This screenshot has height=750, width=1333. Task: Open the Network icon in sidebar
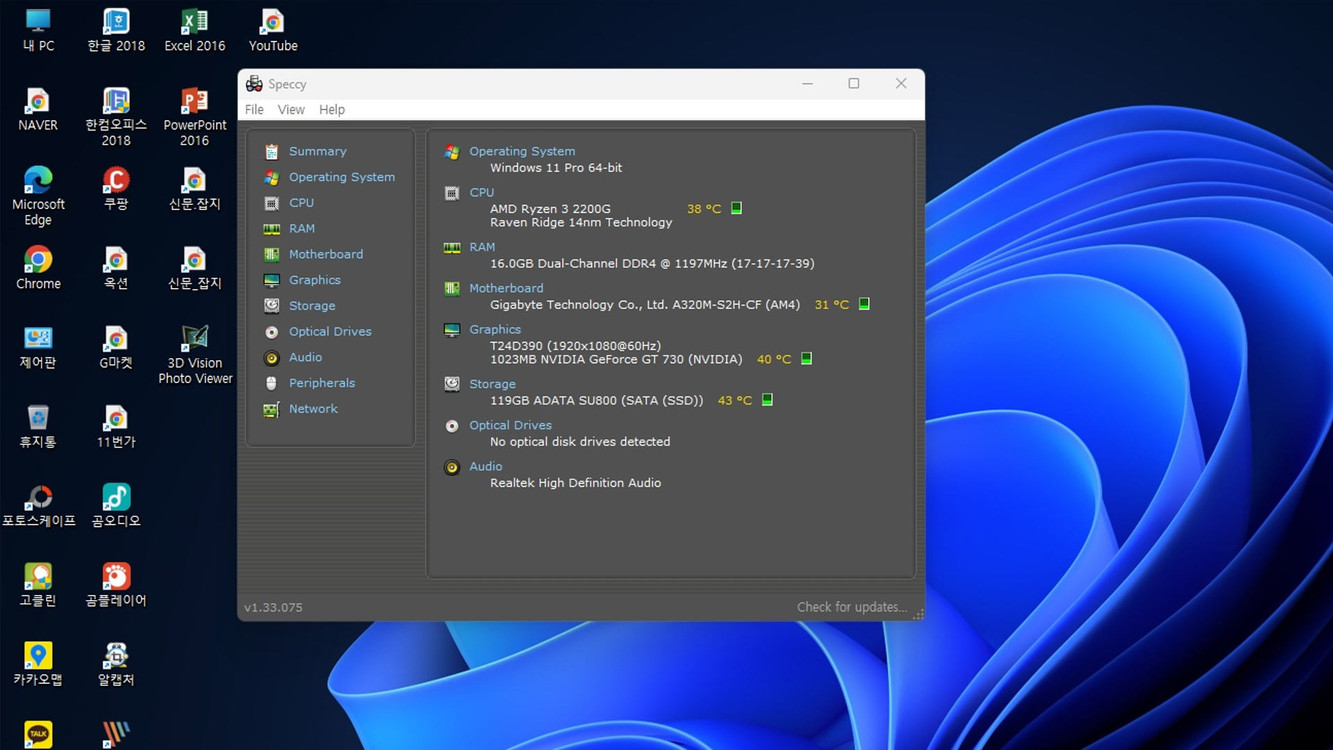[x=271, y=410]
